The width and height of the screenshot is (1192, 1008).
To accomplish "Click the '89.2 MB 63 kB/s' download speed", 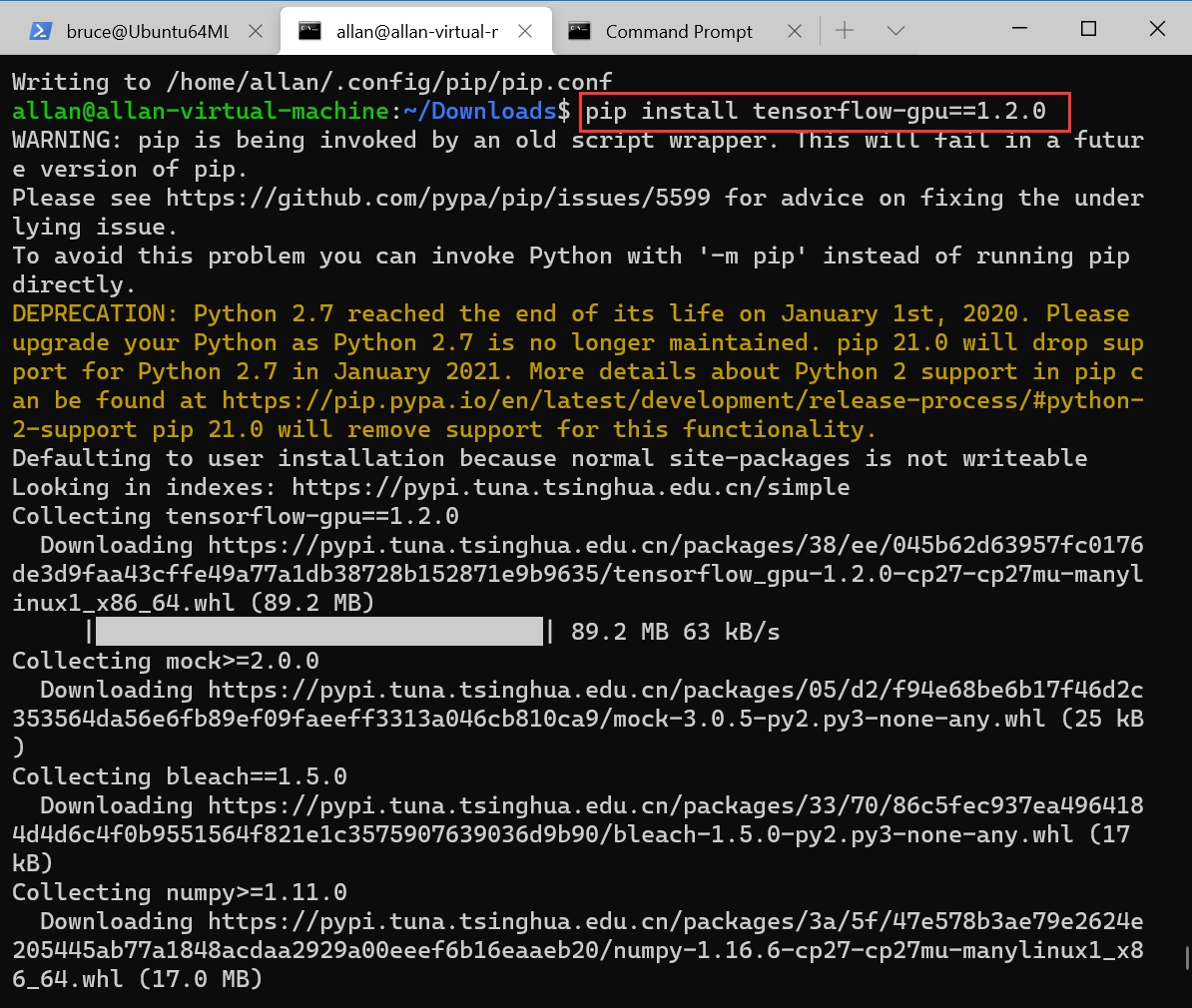I will (676, 632).
